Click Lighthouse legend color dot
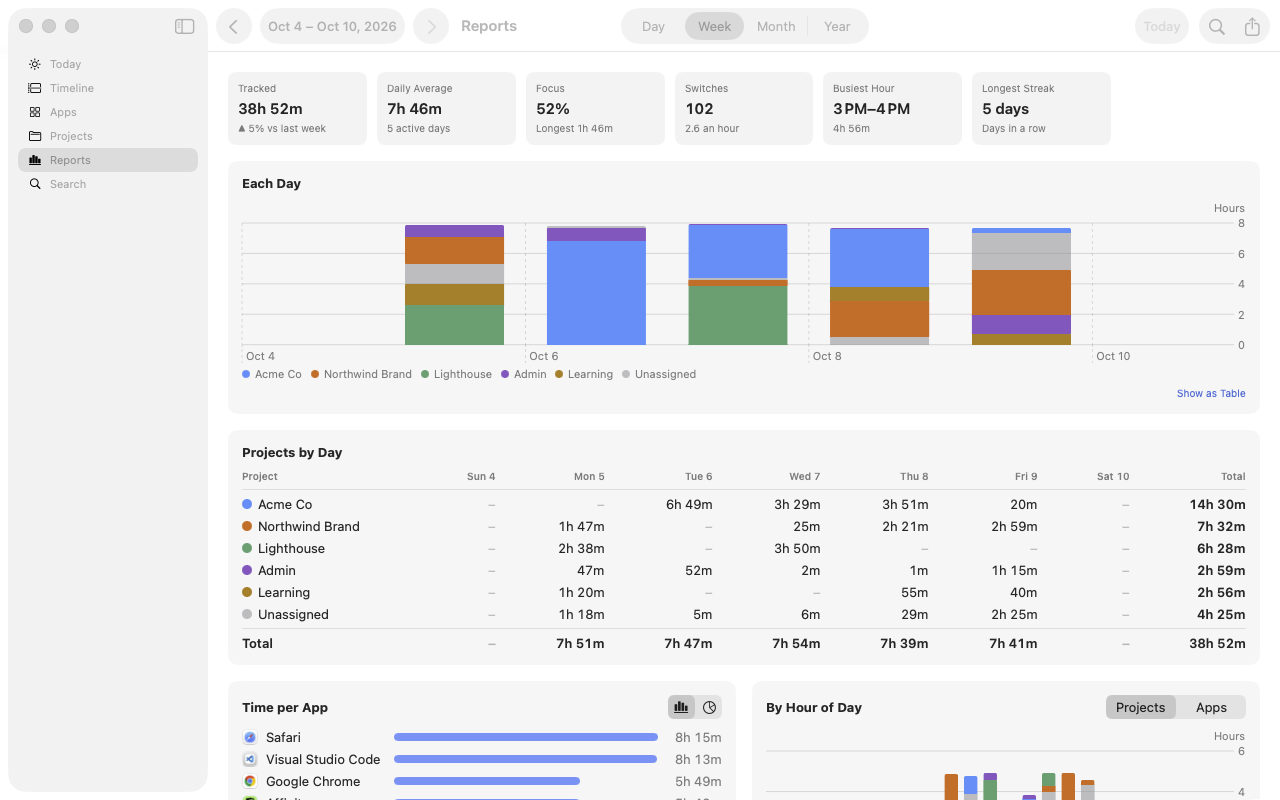This screenshot has height=800, width=1280. [425, 374]
